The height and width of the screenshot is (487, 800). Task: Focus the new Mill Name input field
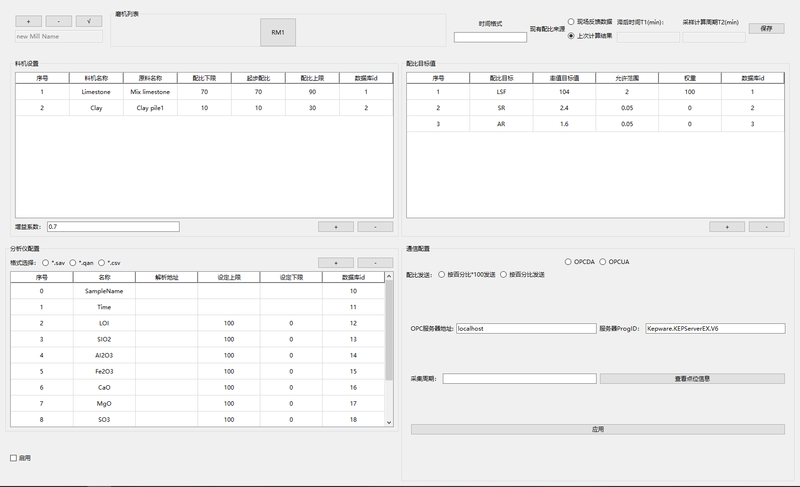pos(59,36)
